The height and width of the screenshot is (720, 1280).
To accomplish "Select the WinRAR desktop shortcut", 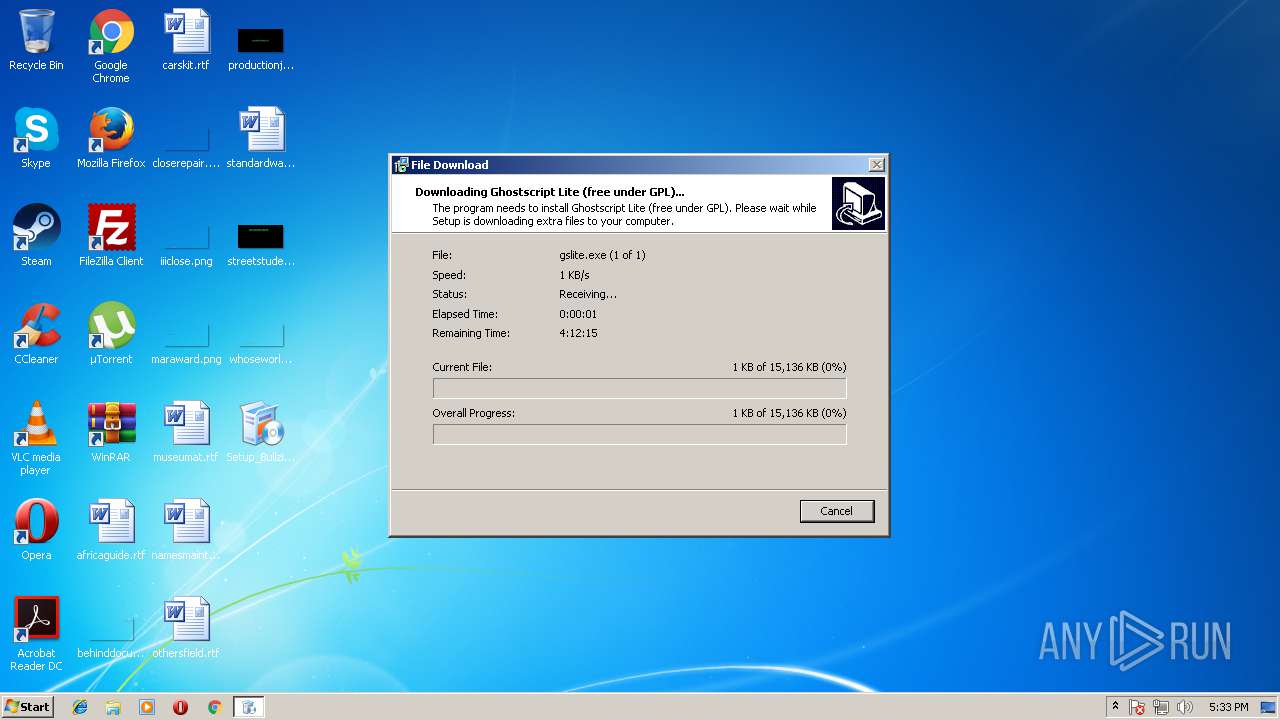I will (x=111, y=432).
